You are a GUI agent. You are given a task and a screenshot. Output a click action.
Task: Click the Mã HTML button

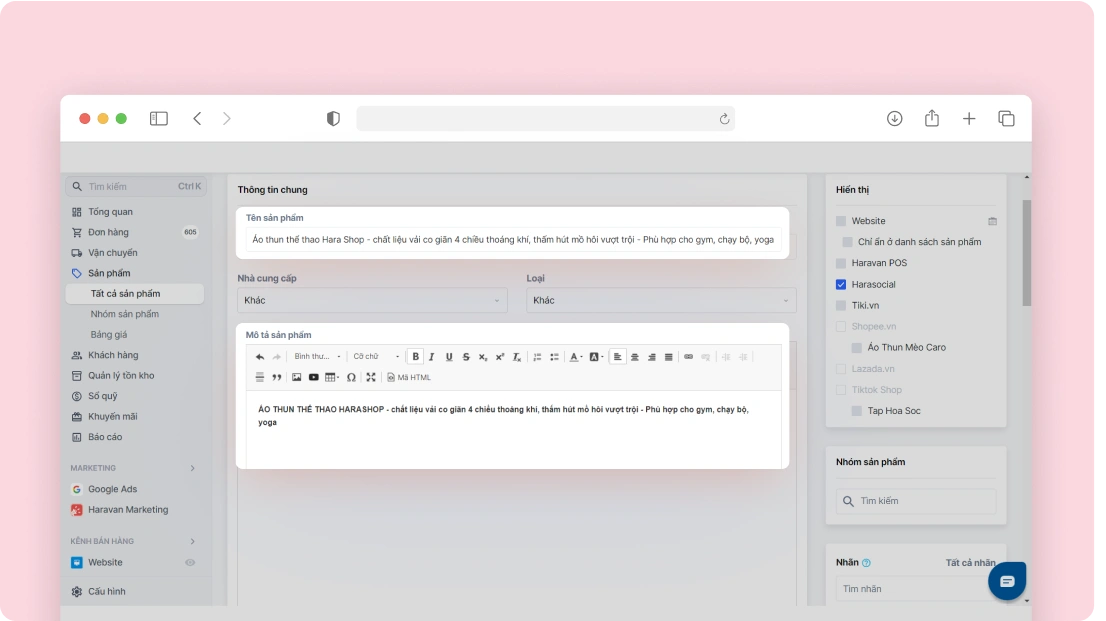[409, 377]
